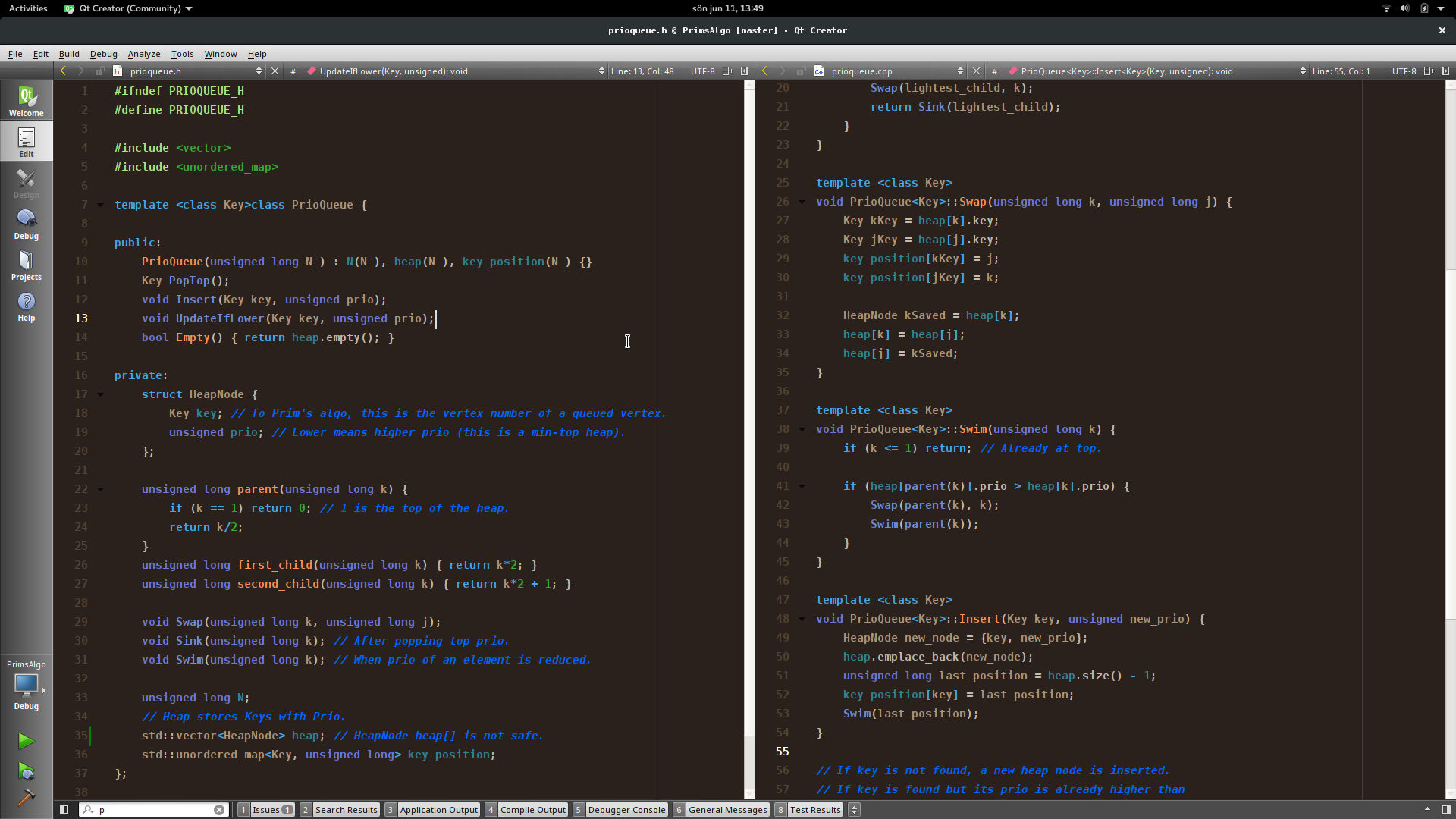The width and height of the screenshot is (1456, 819).
Task: Open the Tools menu
Action: 182,54
